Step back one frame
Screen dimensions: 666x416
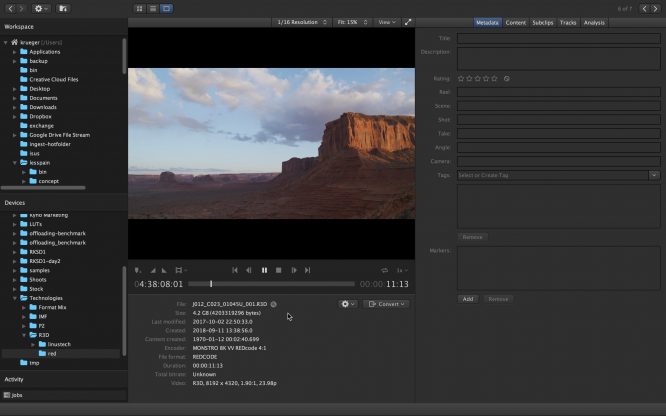pyautogui.click(x=249, y=270)
